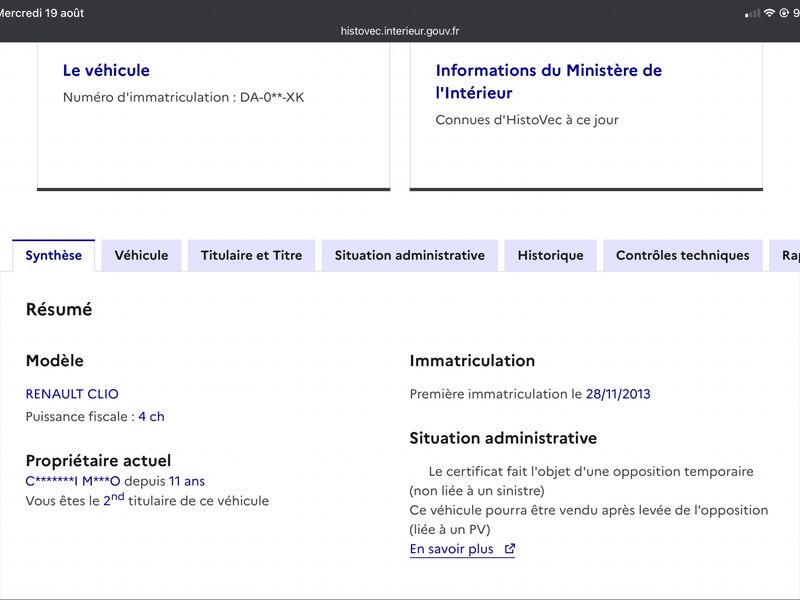Image resolution: width=800 pixels, height=600 pixels.
Task: Go to the Historique tab
Action: pyautogui.click(x=551, y=255)
